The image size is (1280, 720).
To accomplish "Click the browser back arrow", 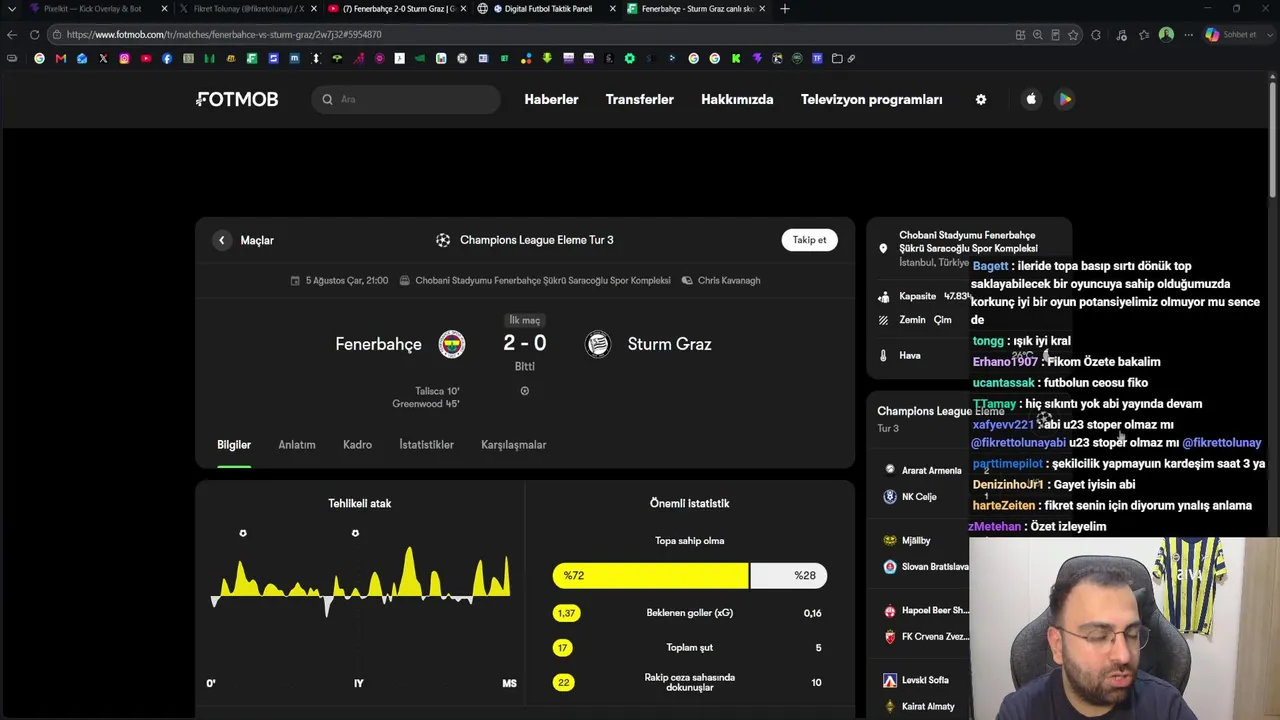I will click(12, 34).
